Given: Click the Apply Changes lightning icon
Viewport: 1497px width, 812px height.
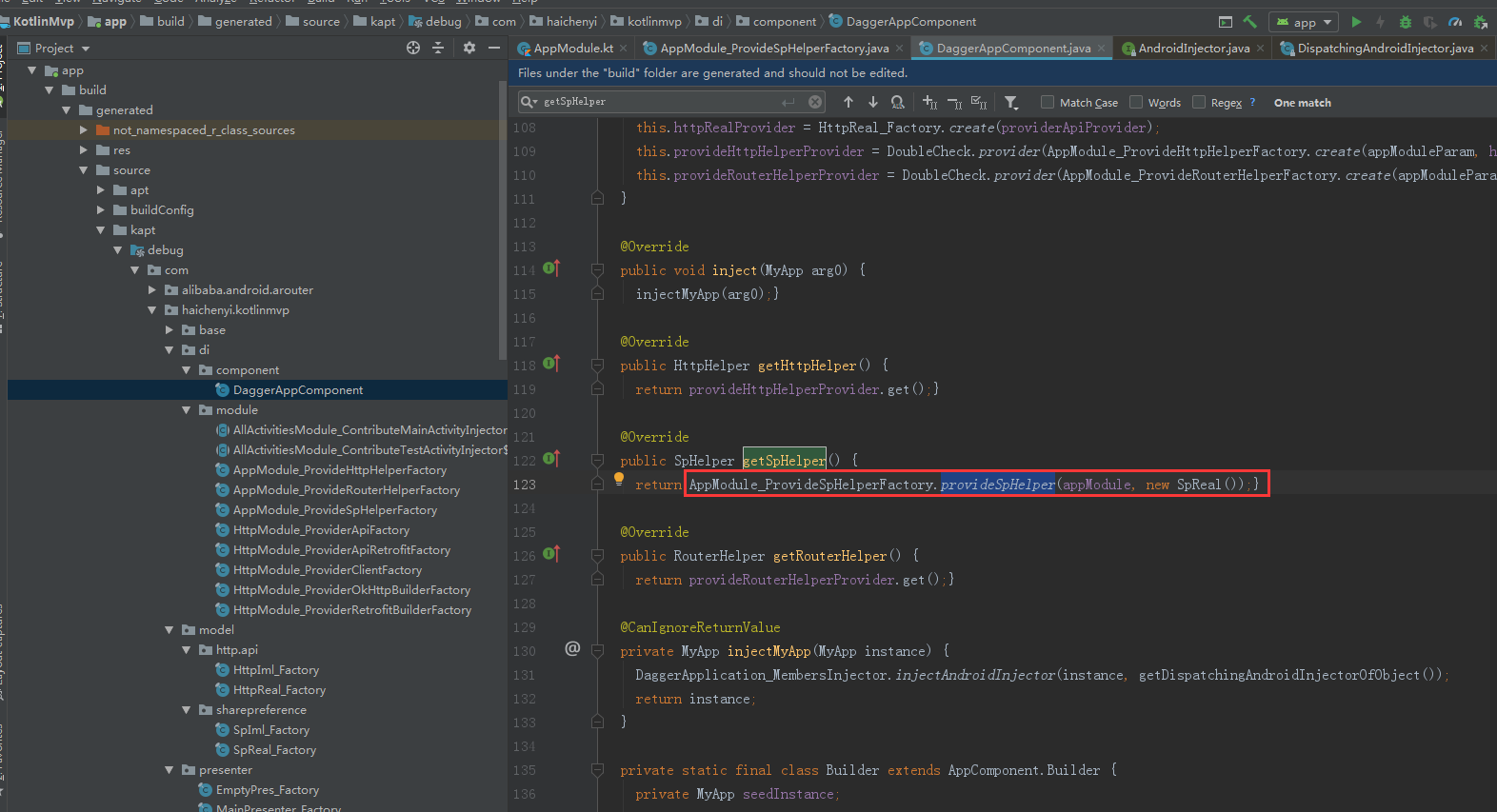Looking at the screenshot, I should (1380, 21).
